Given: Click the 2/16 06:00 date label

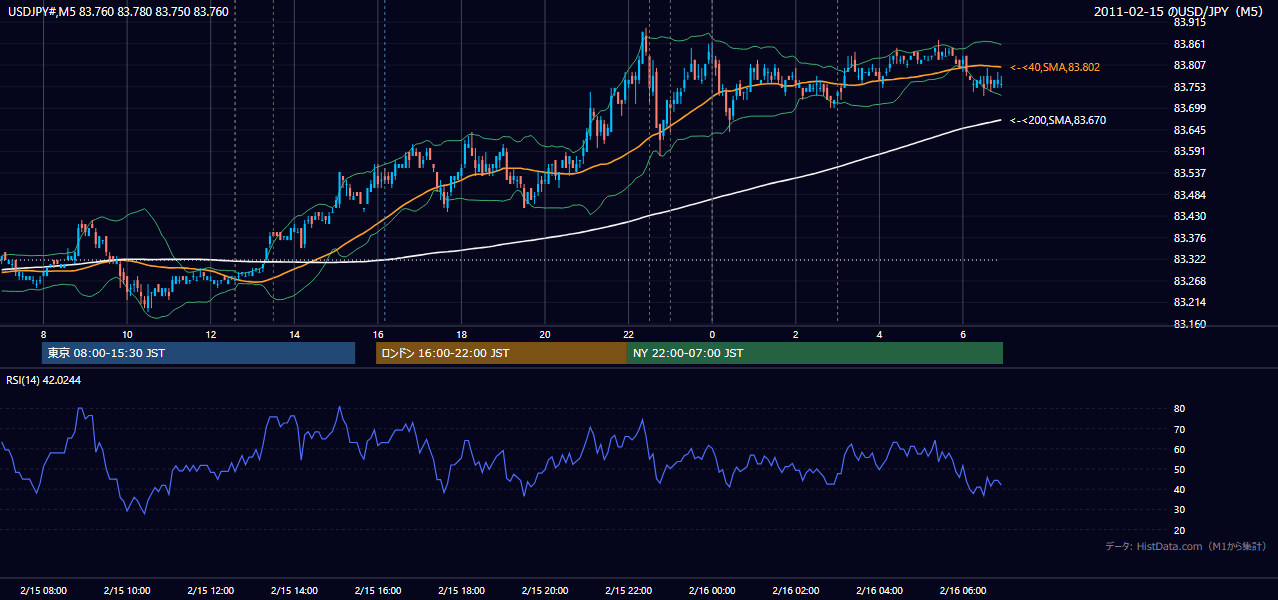Looking at the screenshot, I should (x=962, y=590).
